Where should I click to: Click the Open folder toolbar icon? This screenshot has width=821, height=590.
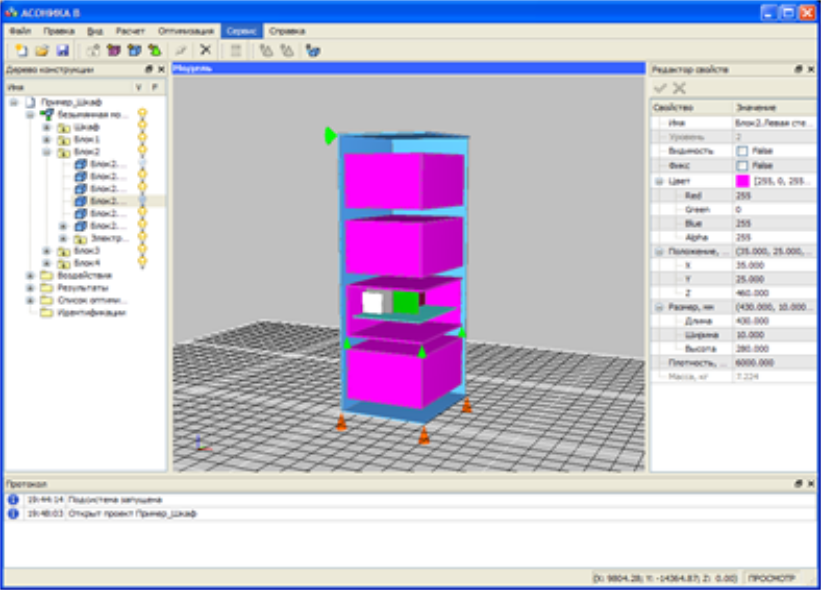click(x=41, y=50)
